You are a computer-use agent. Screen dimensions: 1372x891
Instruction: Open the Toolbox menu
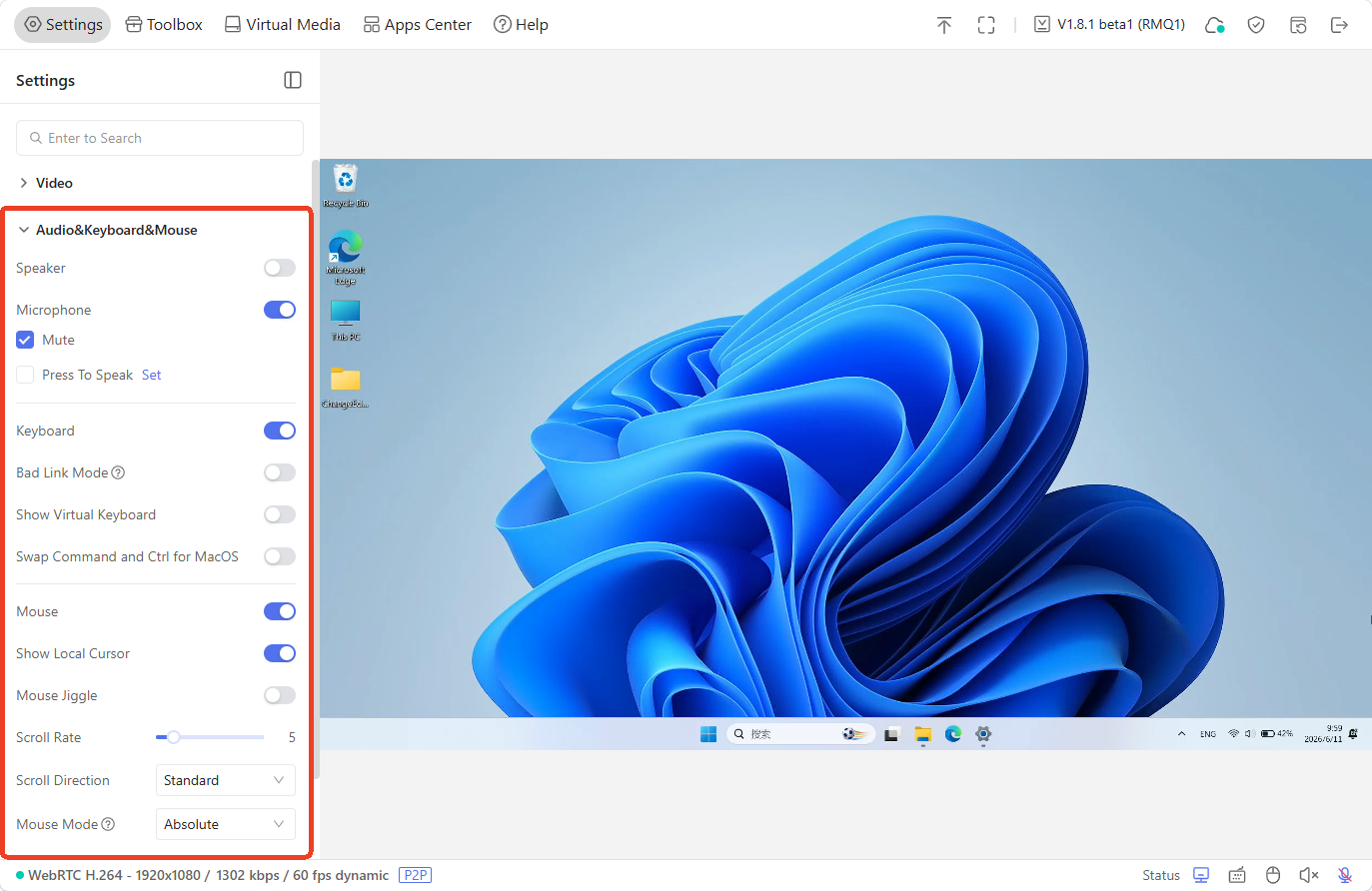pos(164,25)
